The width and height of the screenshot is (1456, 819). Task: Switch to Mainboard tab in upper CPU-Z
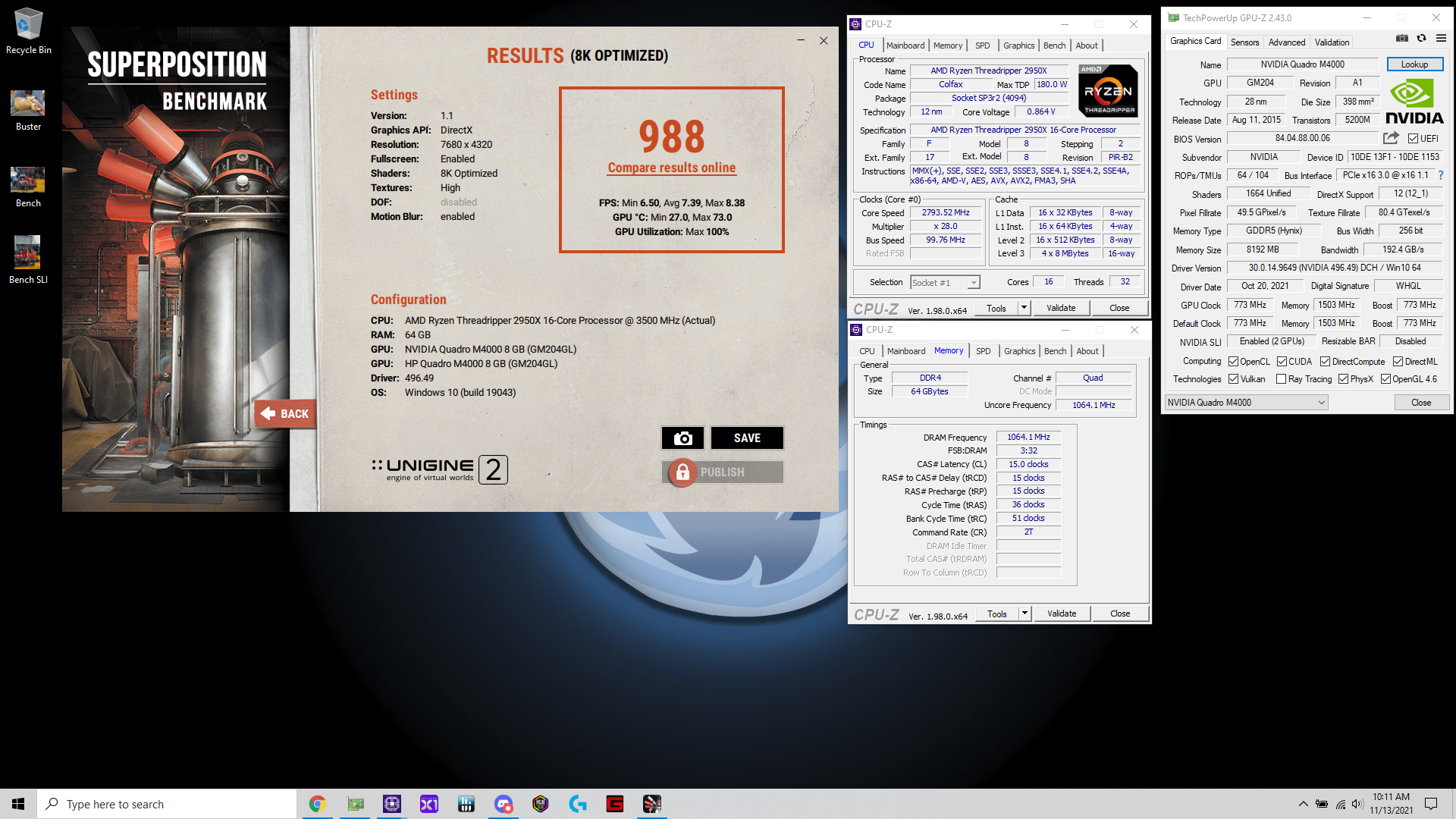[905, 45]
